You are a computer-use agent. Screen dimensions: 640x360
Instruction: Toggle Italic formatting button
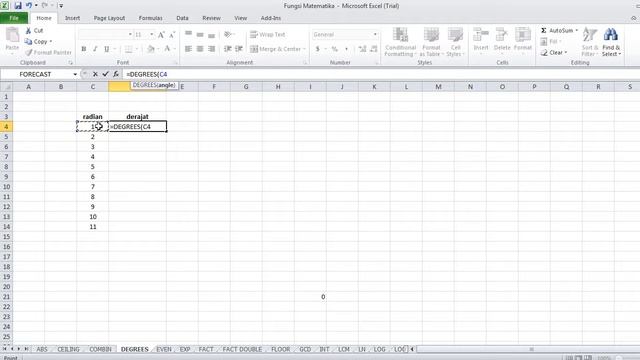click(x=95, y=49)
